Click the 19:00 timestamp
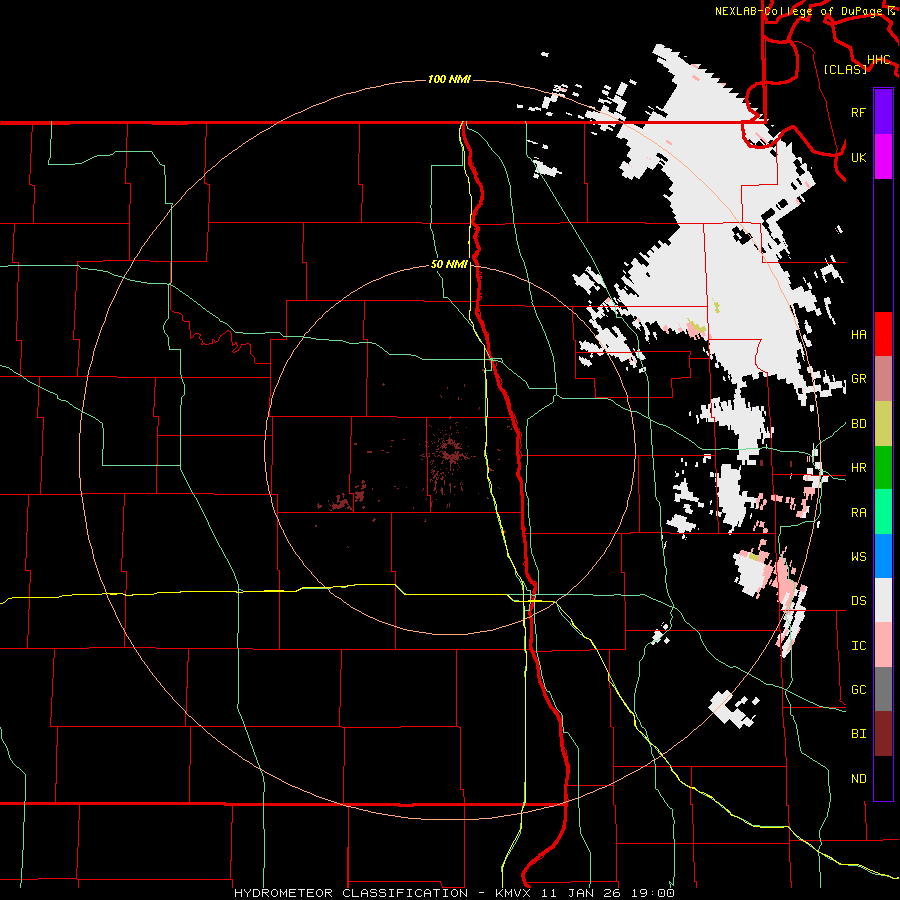 pos(652,893)
